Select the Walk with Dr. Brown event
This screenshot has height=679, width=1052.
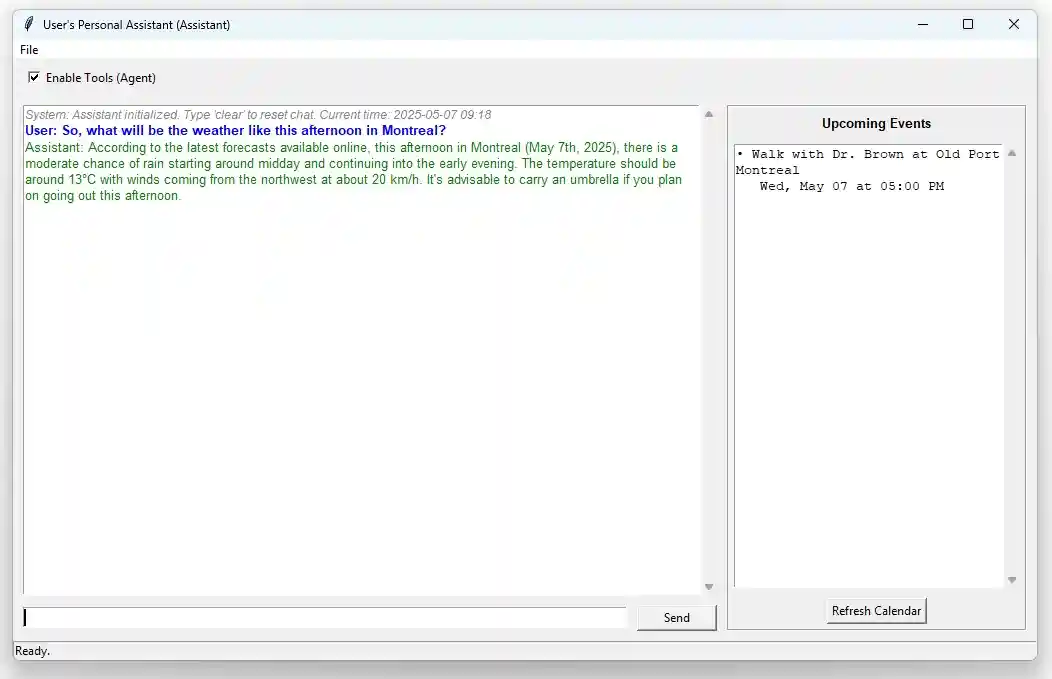(868, 154)
